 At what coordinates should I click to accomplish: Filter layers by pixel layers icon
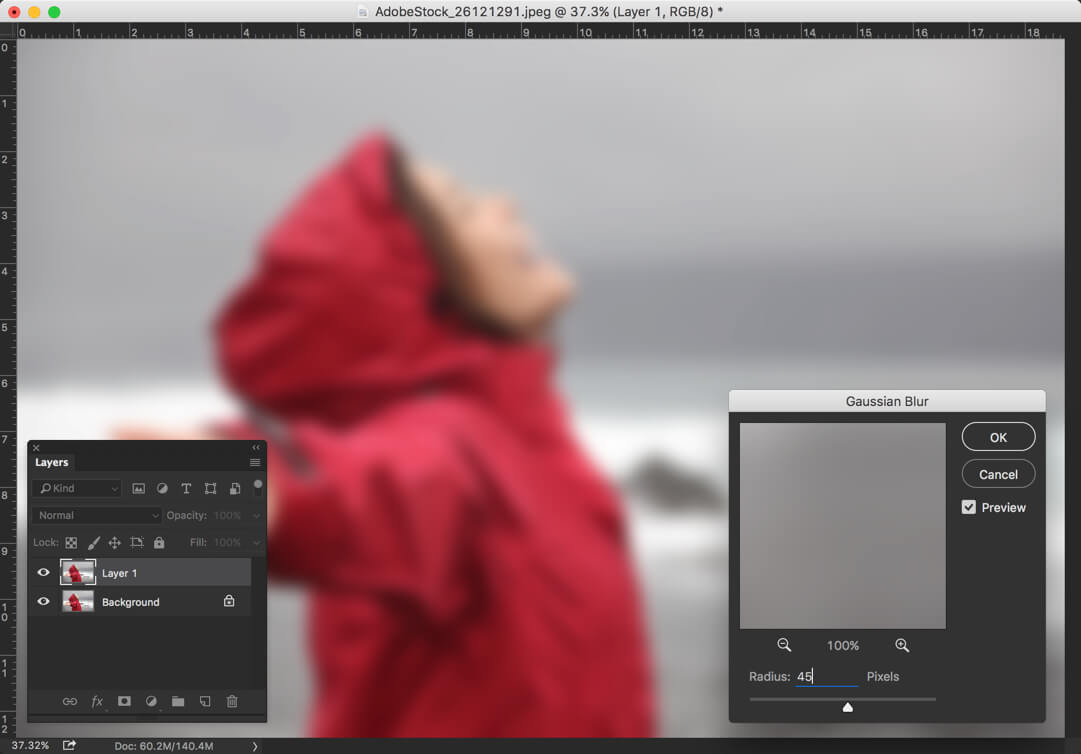coord(139,489)
